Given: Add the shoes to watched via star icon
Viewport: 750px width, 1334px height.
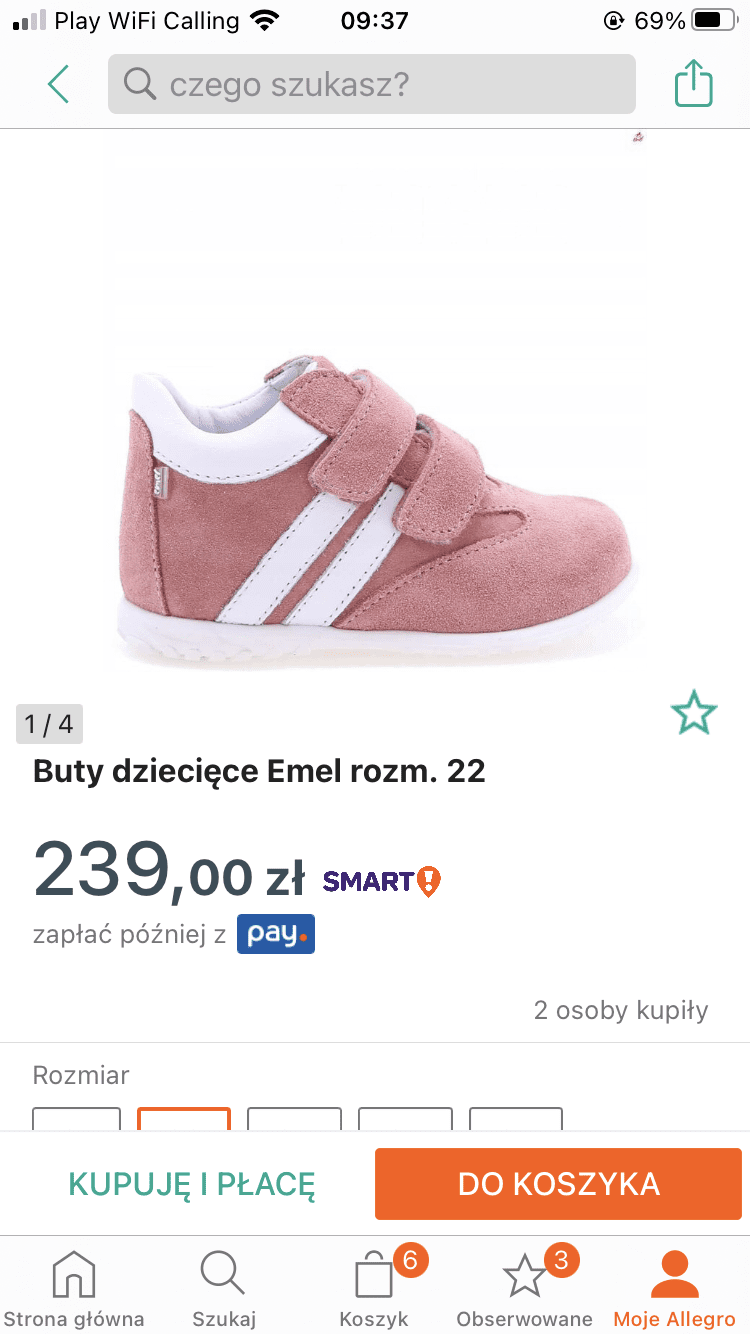Looking at the screenshot, I should (x=694, y=713).
